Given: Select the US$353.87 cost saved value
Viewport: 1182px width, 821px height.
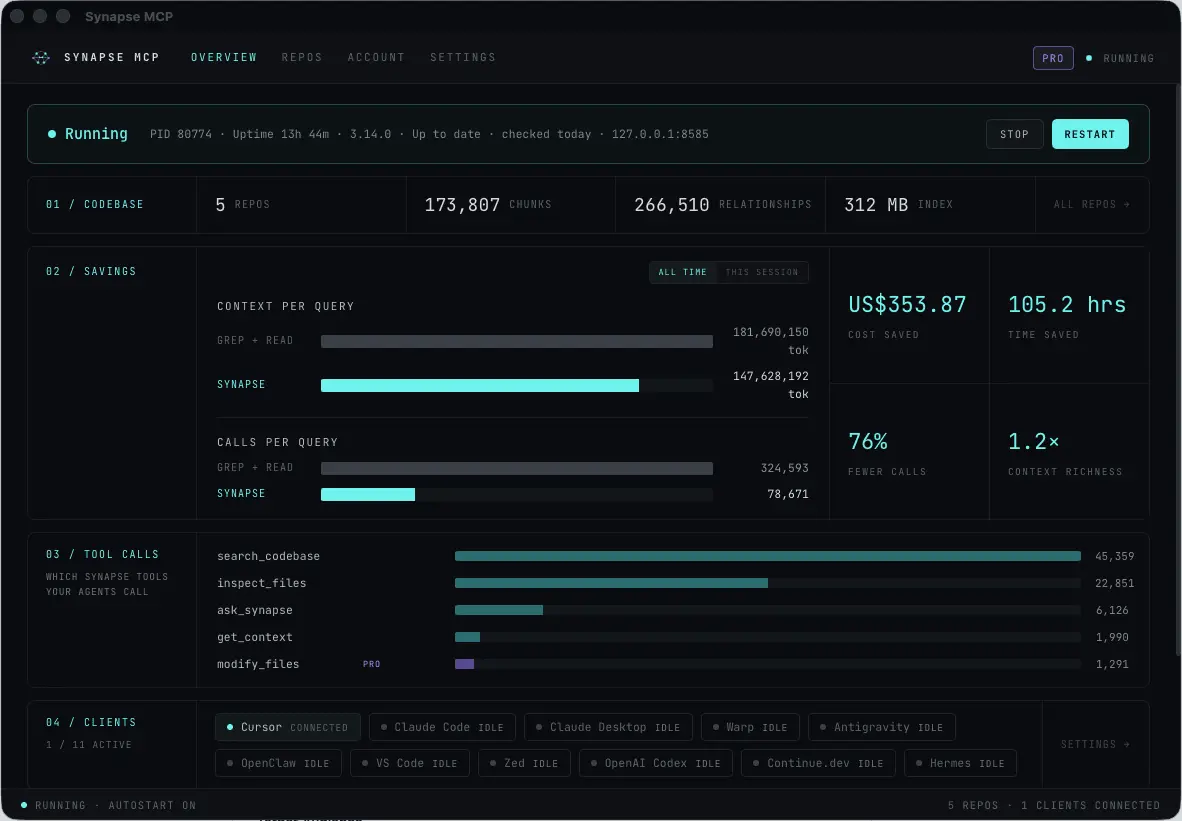Looking at the screenshot, I should 907,305.
